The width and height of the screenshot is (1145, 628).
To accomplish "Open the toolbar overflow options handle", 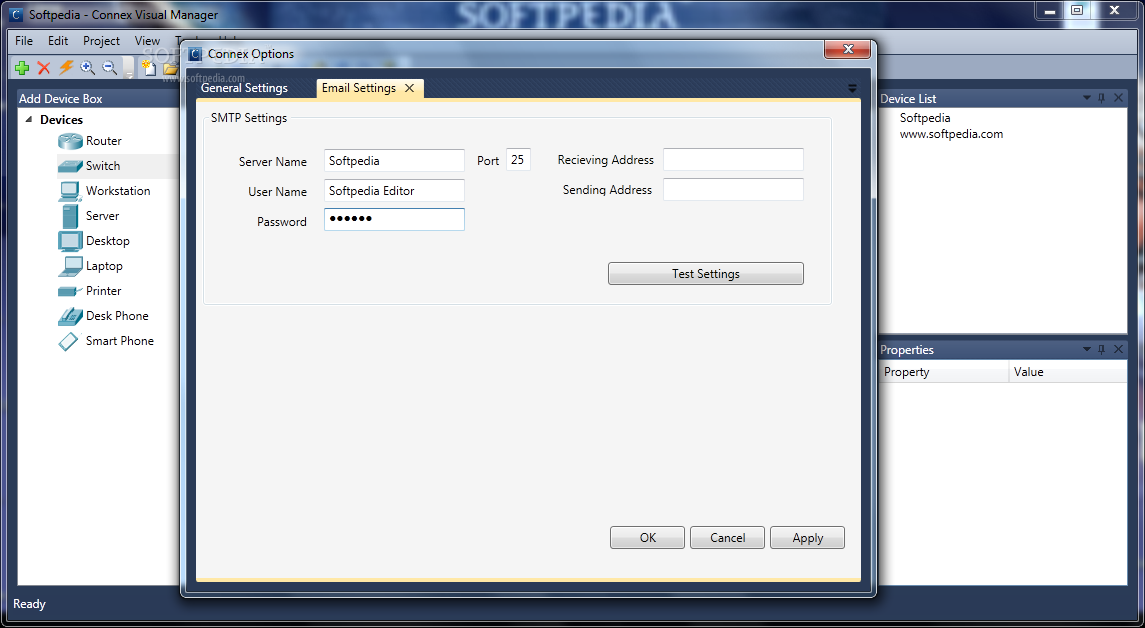I will (x=129, y=68).
